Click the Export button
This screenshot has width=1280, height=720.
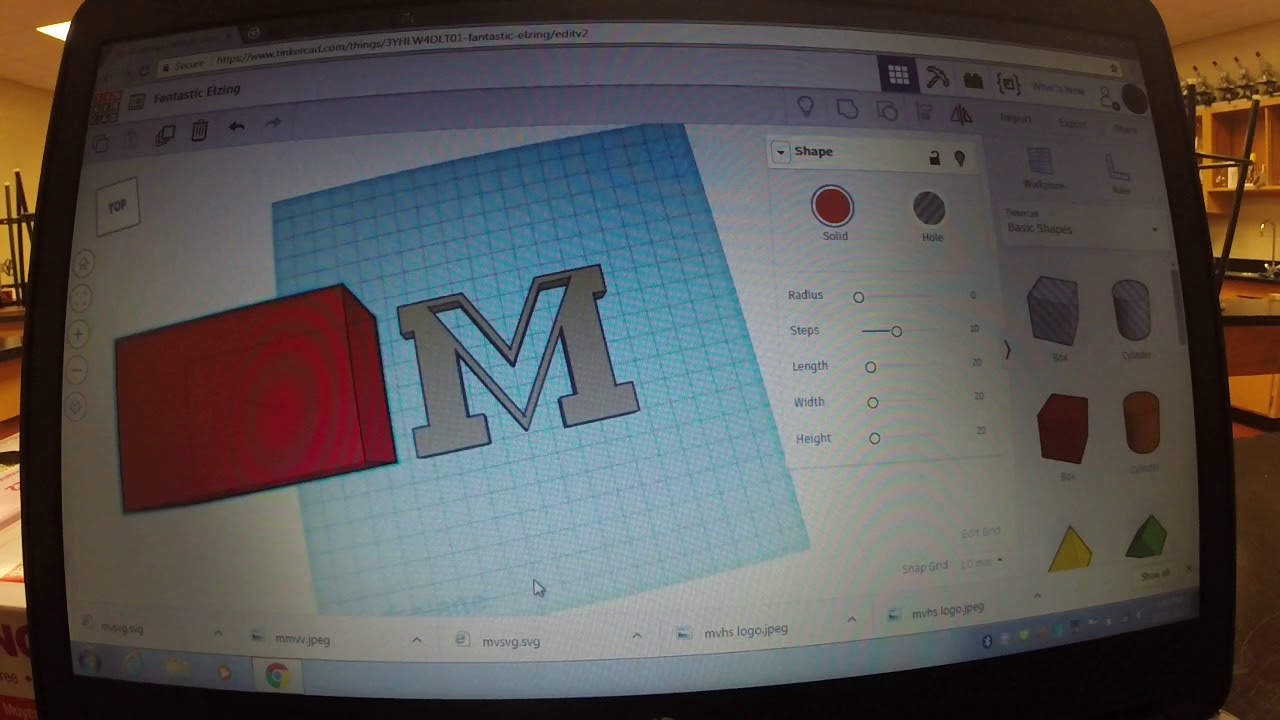pos(1072,124)
